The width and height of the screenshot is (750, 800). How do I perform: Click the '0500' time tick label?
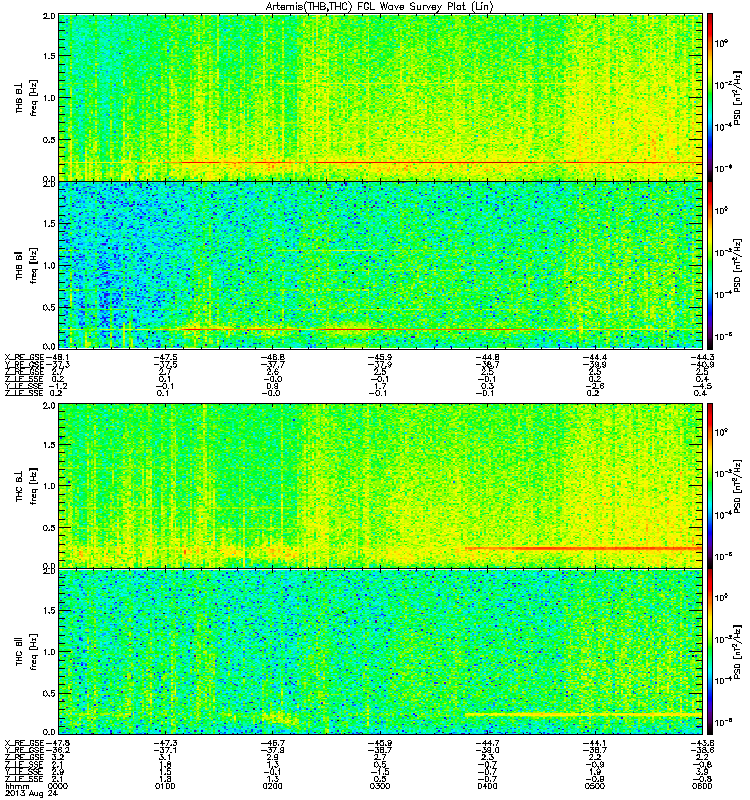(594, 786)
